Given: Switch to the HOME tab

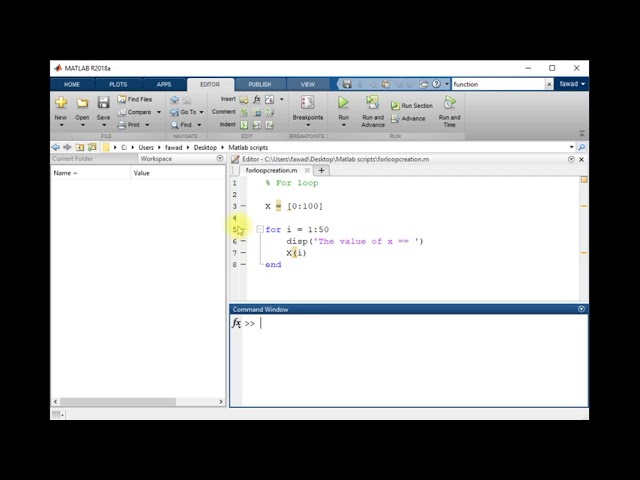Looking at the screenshot, I should pyautogui.click(x=72, y=84).
